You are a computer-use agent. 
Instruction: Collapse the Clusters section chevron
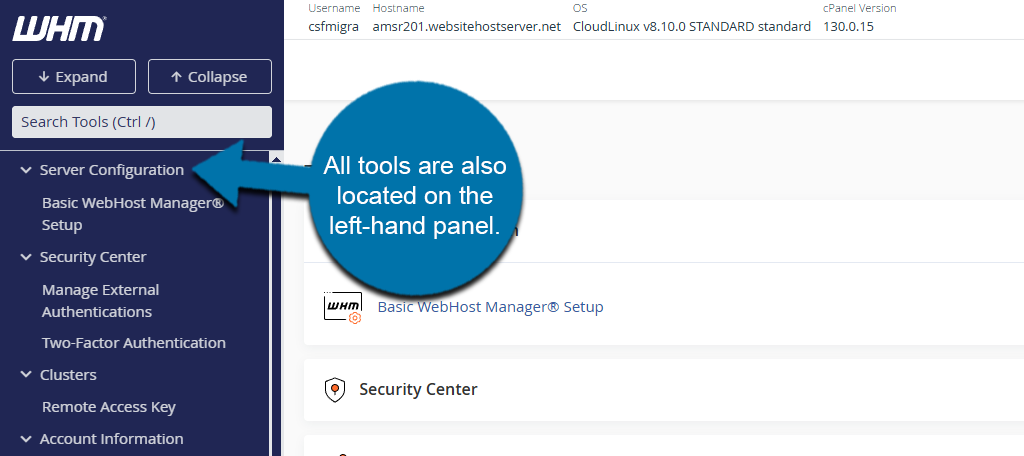[26, 375]
